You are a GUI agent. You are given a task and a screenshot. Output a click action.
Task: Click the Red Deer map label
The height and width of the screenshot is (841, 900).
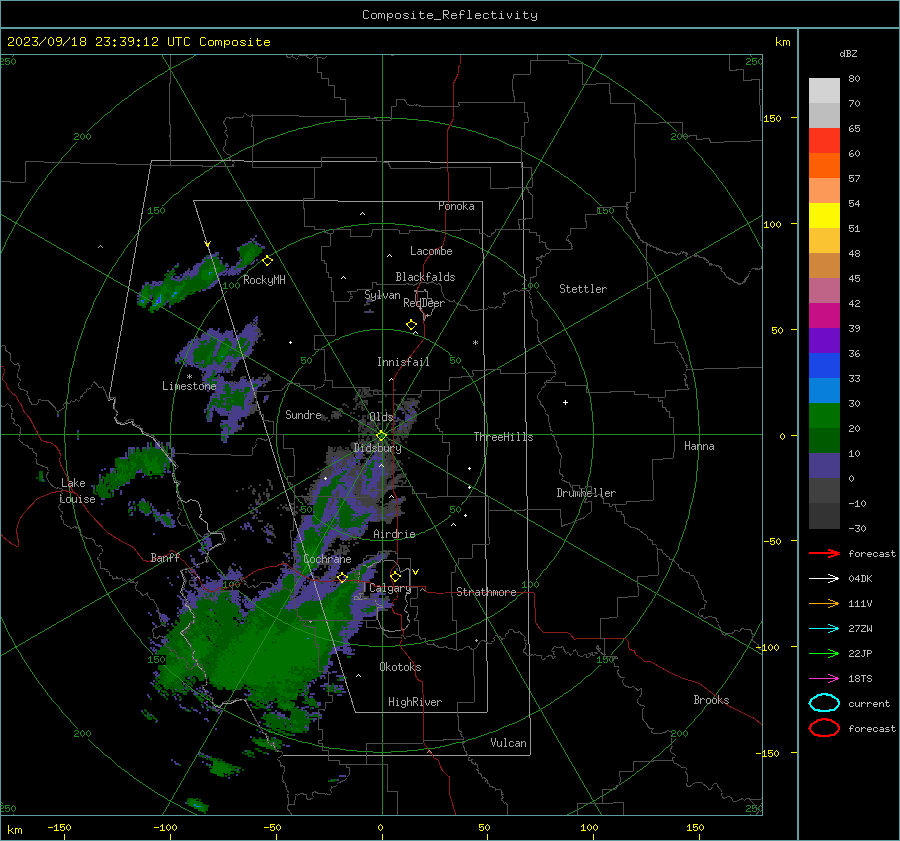[x=424, y=303]
